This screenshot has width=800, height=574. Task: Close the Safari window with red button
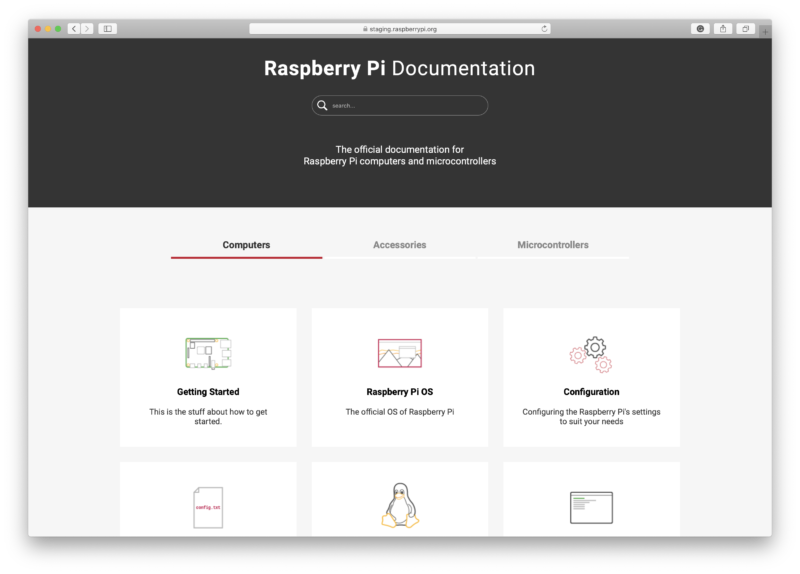38,29
